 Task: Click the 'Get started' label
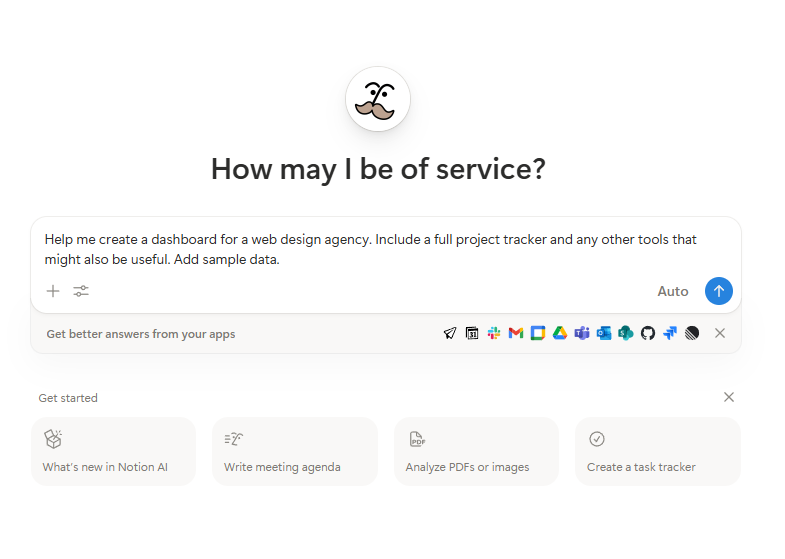(68, 398)
